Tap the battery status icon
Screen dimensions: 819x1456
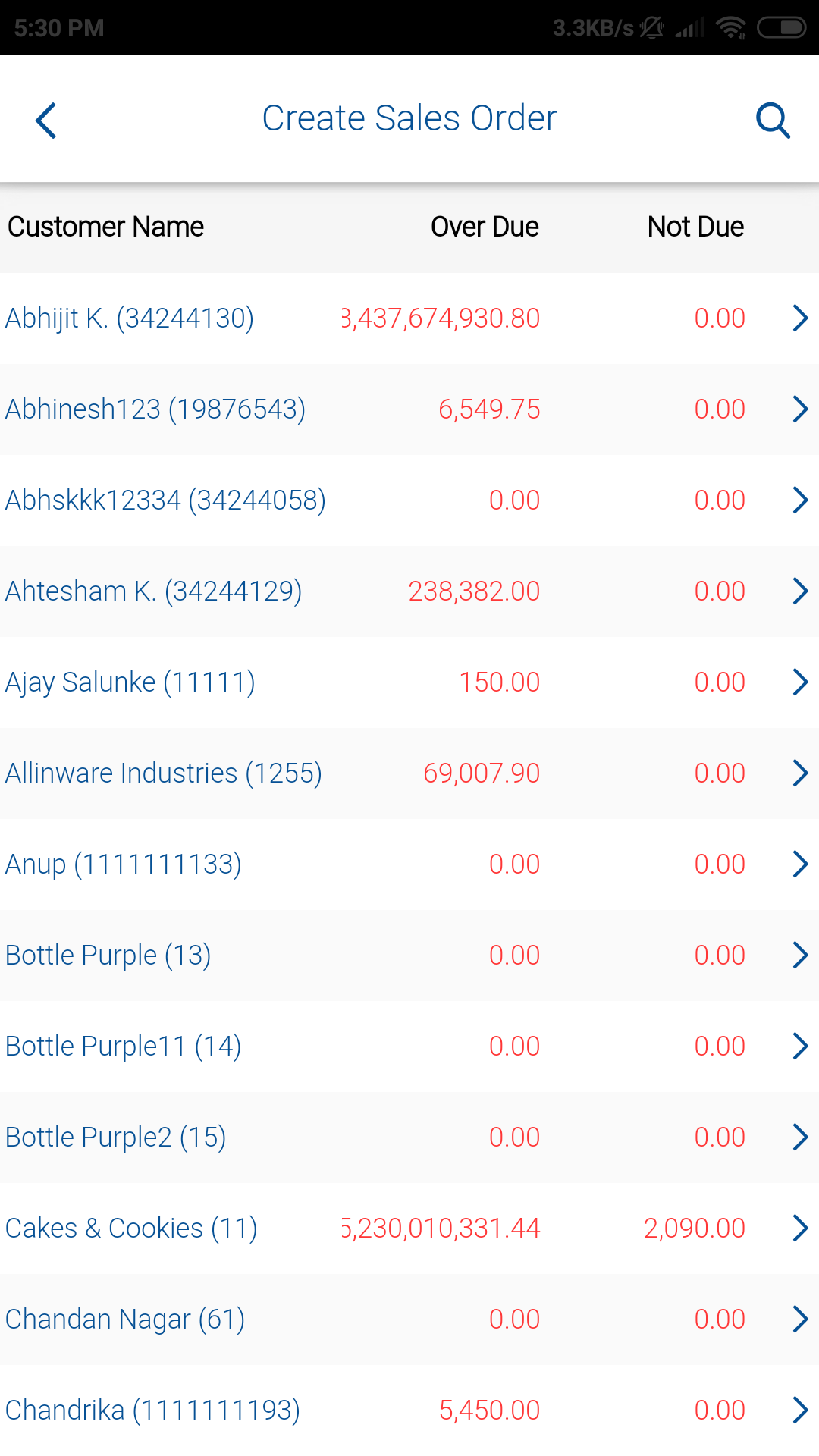tap(782, 28)
